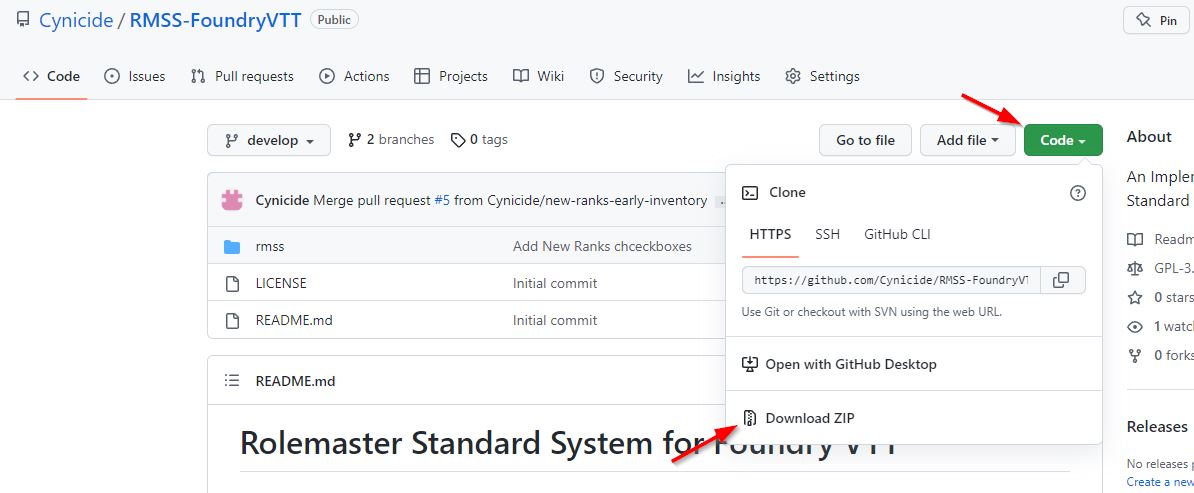Screen dimensions: 1194x493
Task: Toggle the green Code dropdown button
Action: click(x=1062, y=140)
